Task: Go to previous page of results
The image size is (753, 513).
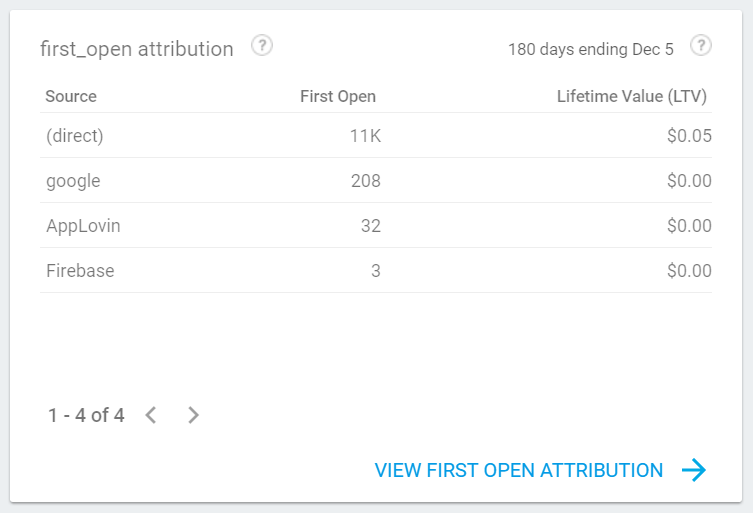Action: 151,415
